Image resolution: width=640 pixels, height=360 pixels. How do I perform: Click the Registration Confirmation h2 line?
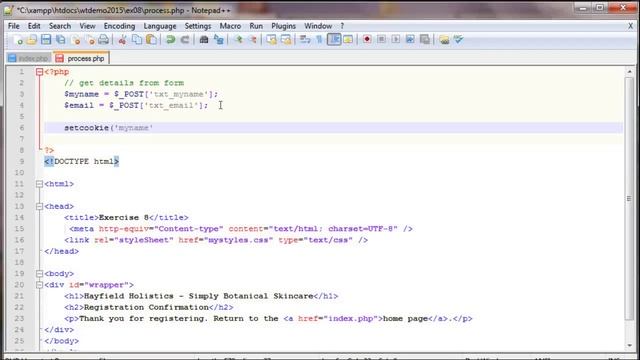pyautogui.click(x=149, y=307)
